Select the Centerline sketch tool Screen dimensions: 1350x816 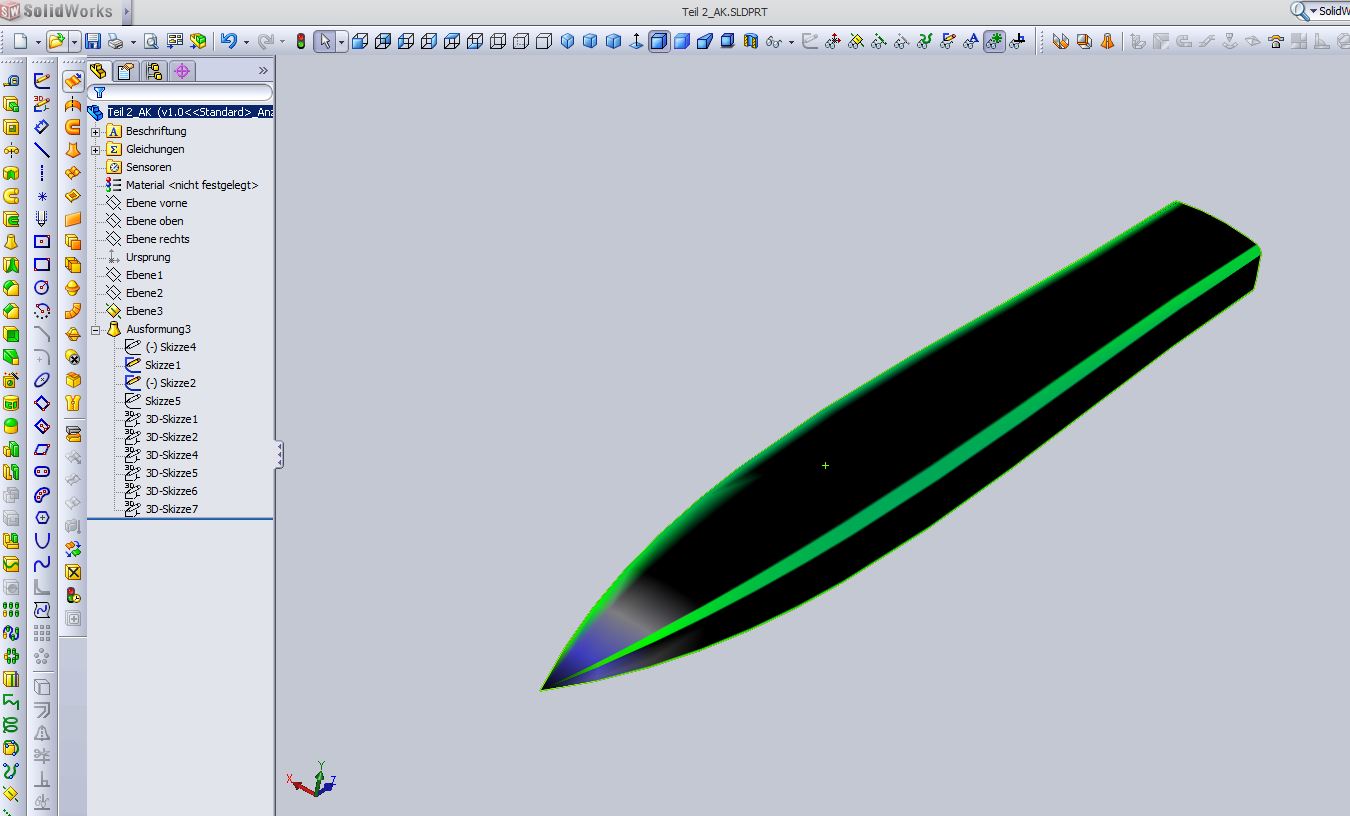tap(42, 173)
